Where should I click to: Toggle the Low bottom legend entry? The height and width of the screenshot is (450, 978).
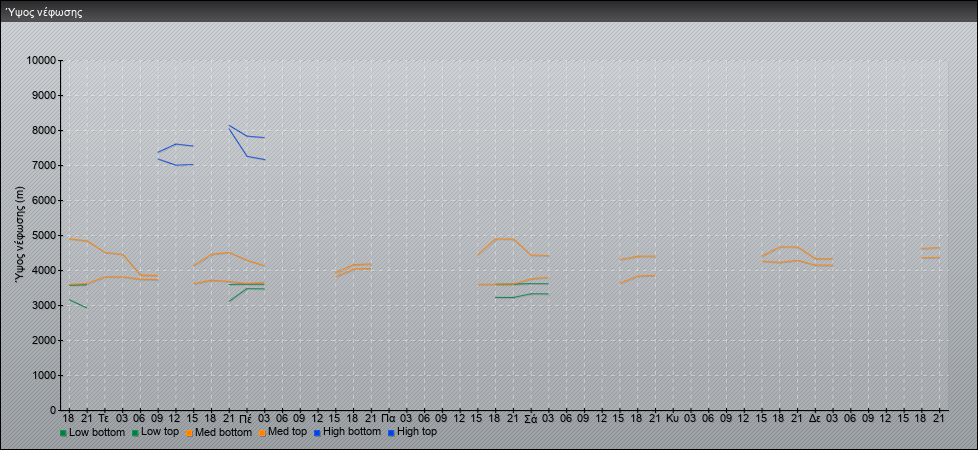coord(92,432)
